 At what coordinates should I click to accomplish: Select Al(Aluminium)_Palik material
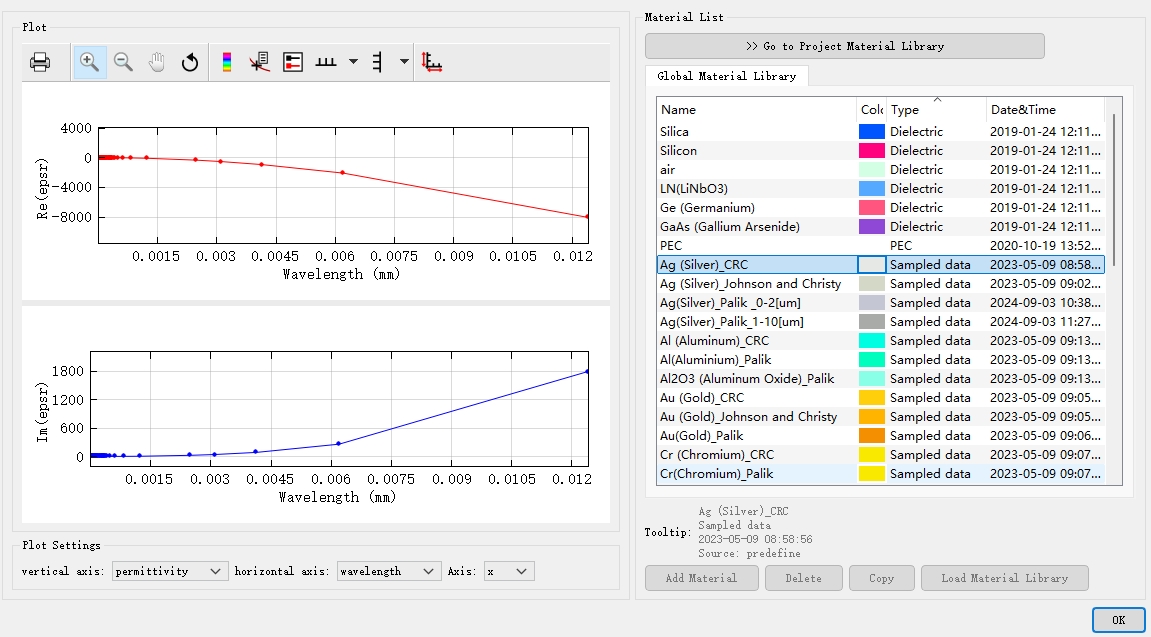[880, 360]
